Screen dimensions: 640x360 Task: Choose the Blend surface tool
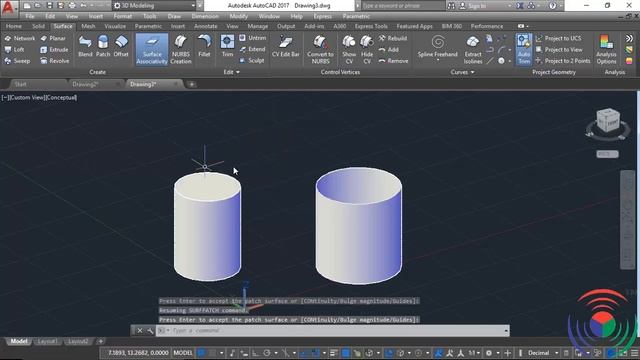pyautogui.click(x=85, y=46)
